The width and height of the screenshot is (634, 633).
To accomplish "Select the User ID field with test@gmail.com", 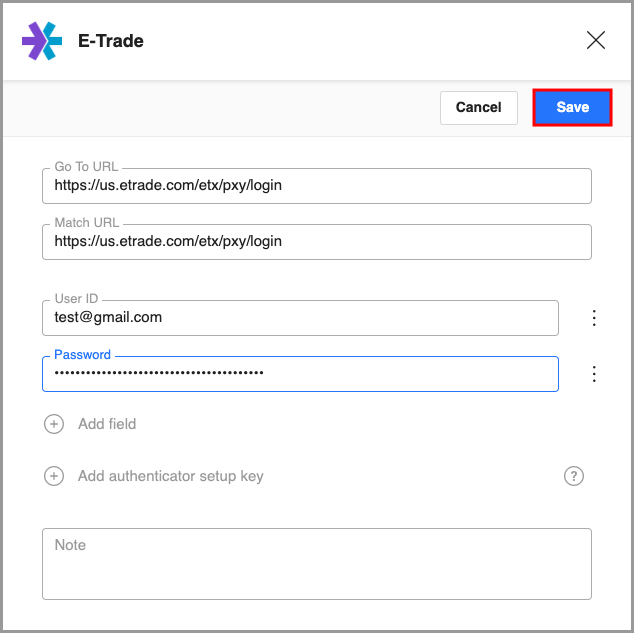I will [x=300, y=318].
